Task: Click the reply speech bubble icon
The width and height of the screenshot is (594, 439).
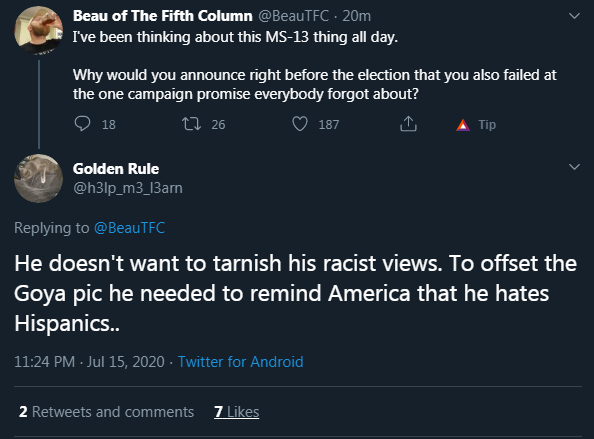Action: click(x=82, y=124)
